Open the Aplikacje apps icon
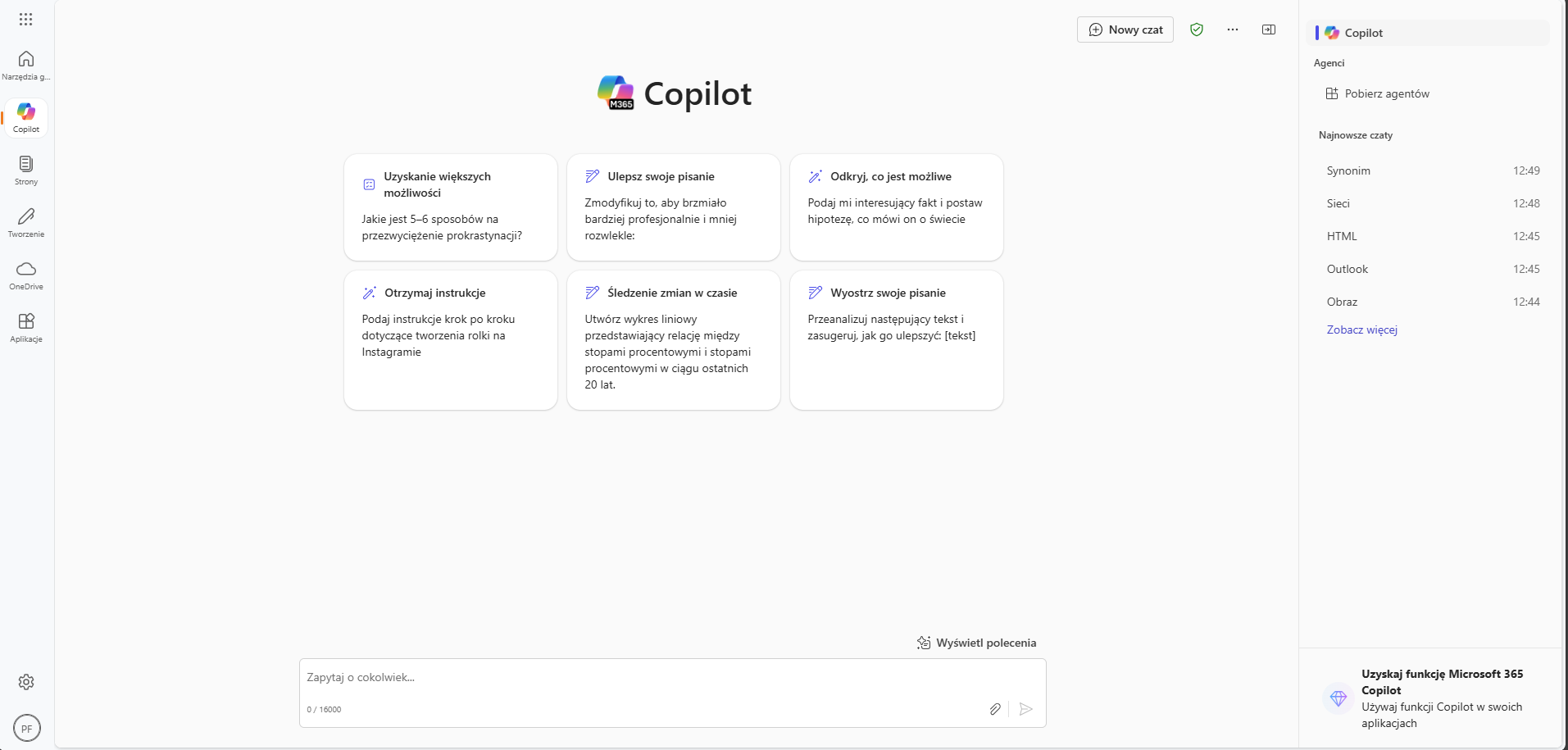Screen dimensions: 1568x750 (x=26, y=321)
